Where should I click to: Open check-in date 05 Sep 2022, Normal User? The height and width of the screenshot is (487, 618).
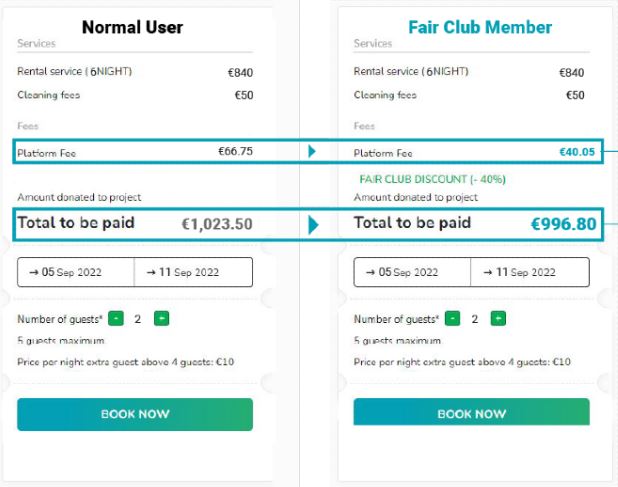coord(76,272)
